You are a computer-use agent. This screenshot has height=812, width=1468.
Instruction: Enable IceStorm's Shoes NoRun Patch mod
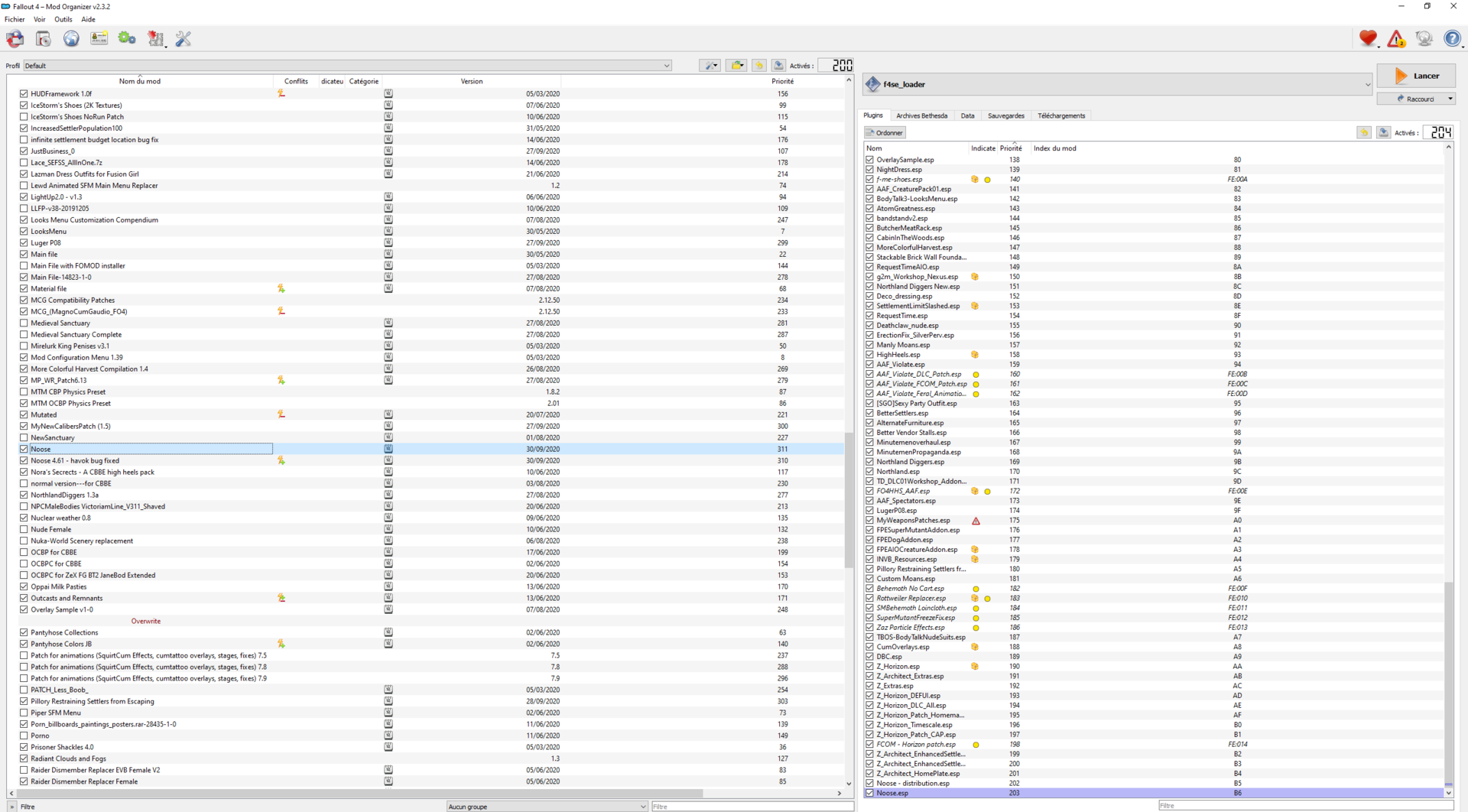coord(24,116)
